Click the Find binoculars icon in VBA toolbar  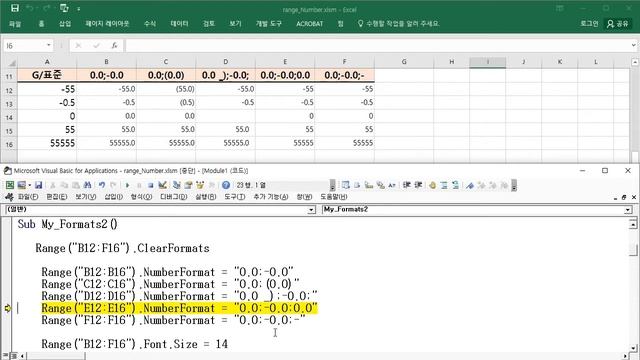(x=87, y=185)
